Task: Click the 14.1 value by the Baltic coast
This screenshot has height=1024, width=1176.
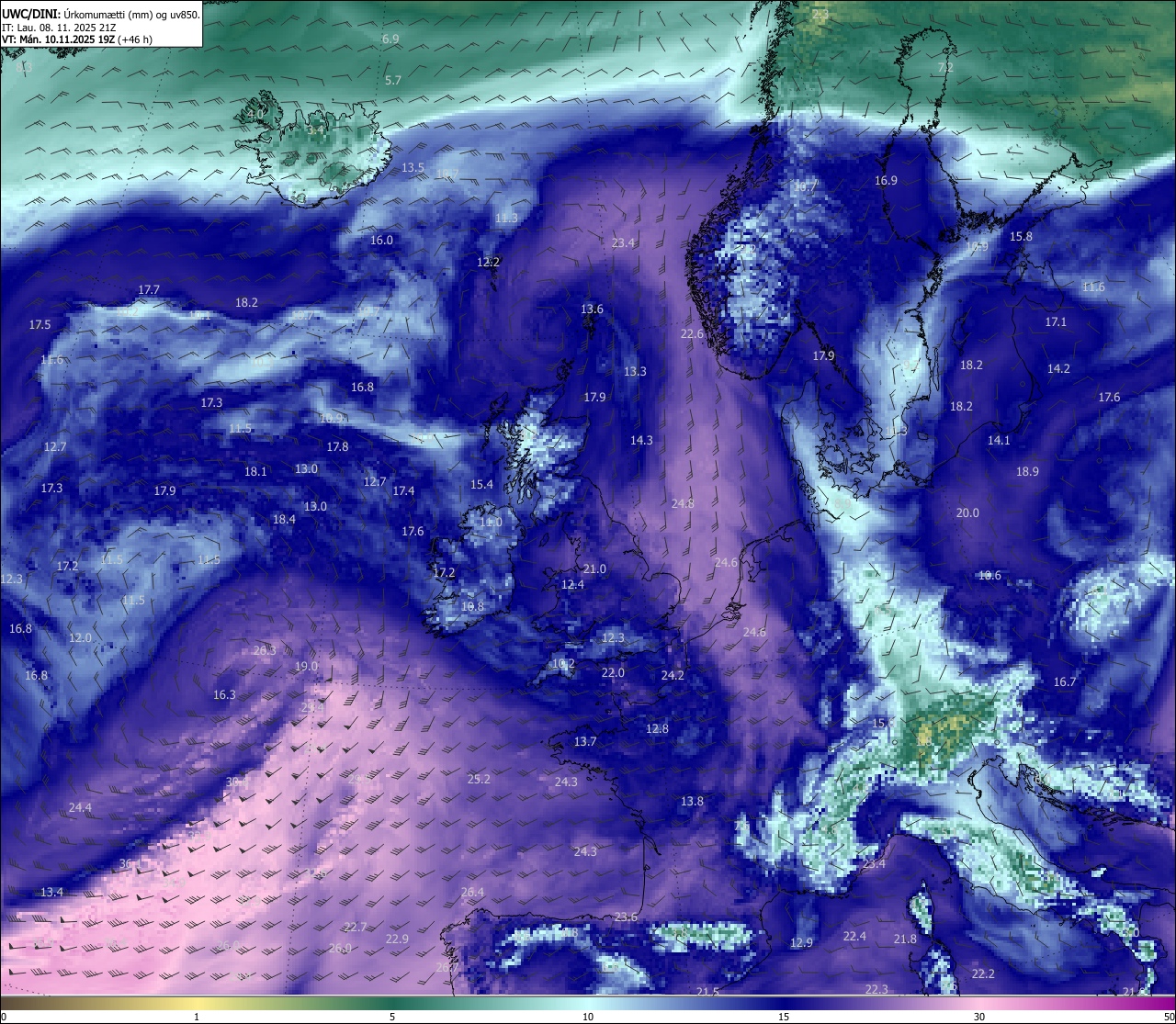Action: click(x=999, y=441)
